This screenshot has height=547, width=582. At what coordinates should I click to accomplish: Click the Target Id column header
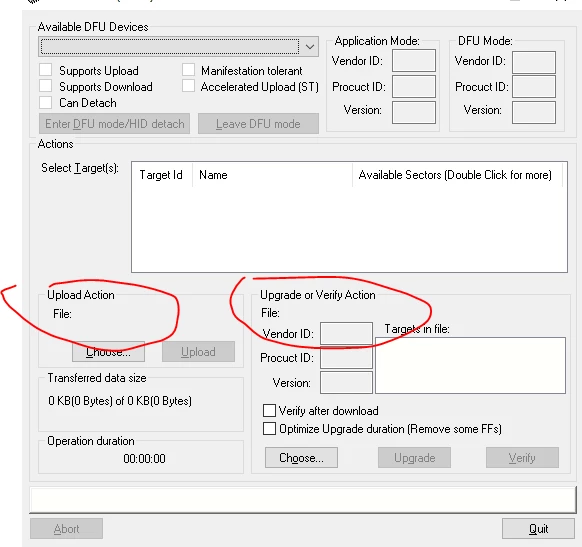click(162, 174)
